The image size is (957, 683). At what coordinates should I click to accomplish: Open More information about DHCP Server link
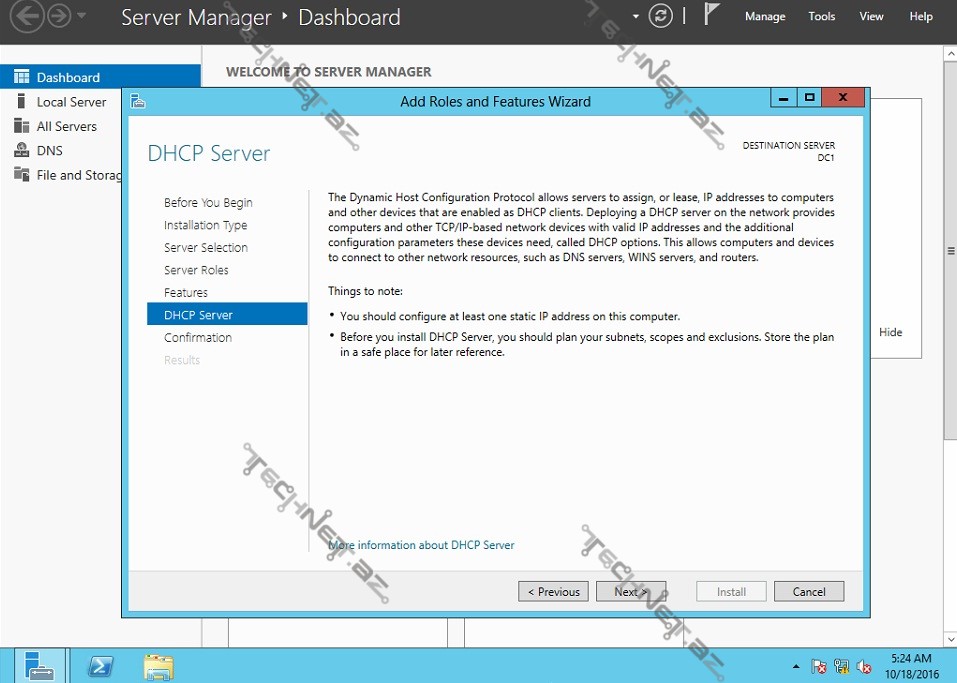coord(422,545)
